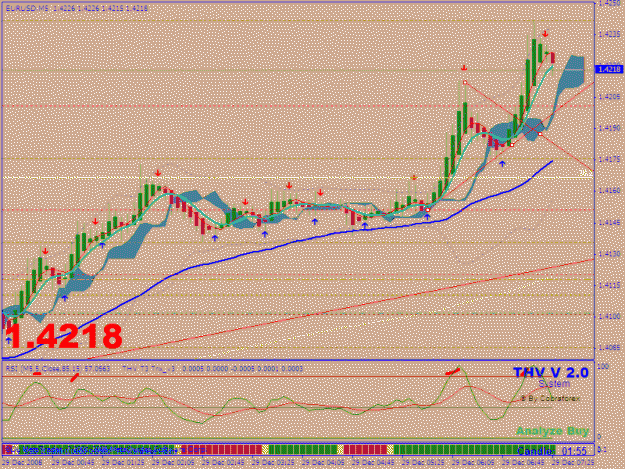Image resolution: width=625 pixels, height=469 pixels.
Task: Click the 1.4235 price axis label
Action: [x=609, y=35]
